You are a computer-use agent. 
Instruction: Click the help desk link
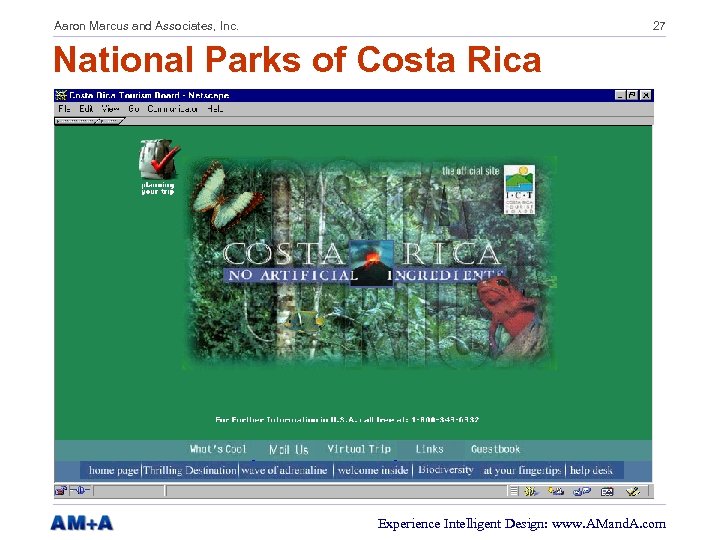tap(591, 470)
